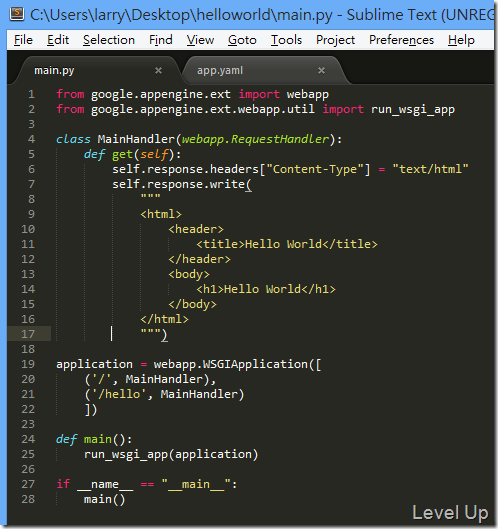Screen dimensions: 498x529
Task: Open the Project menu
Action: (x=335, y=40)
